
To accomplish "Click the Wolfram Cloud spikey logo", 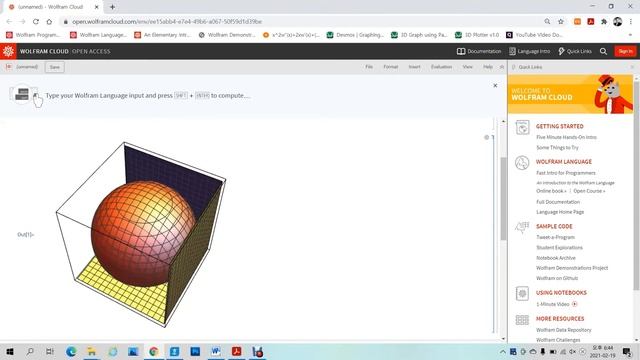I will pyautogui.click(x=8, y=51).
